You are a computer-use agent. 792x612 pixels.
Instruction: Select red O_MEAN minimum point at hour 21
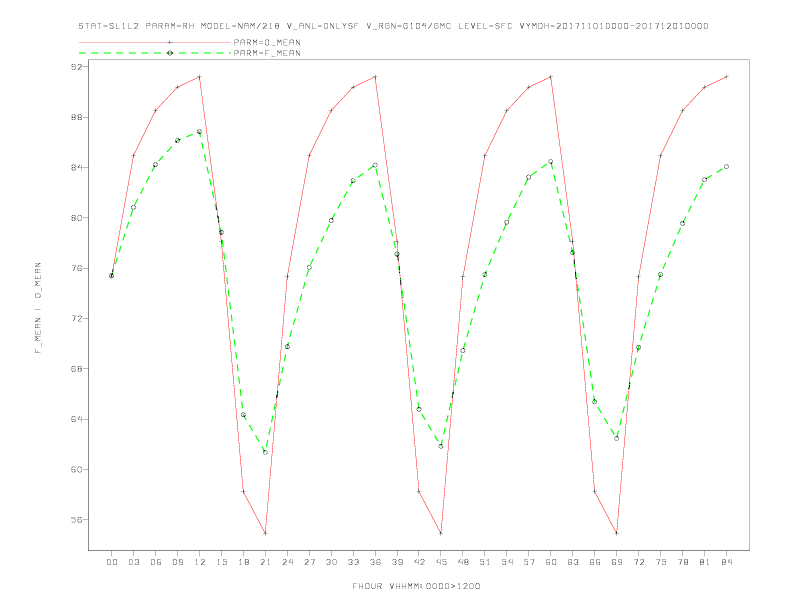click(x=265, y=533)
